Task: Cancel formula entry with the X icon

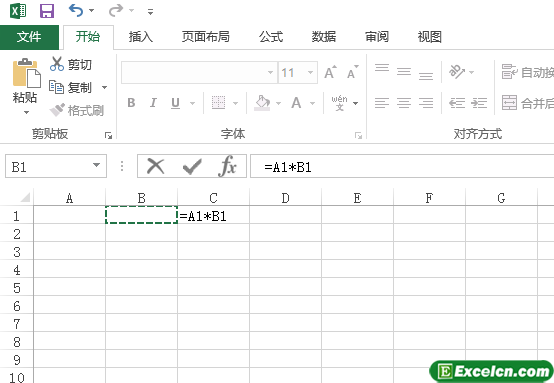Action: [155, 166]
